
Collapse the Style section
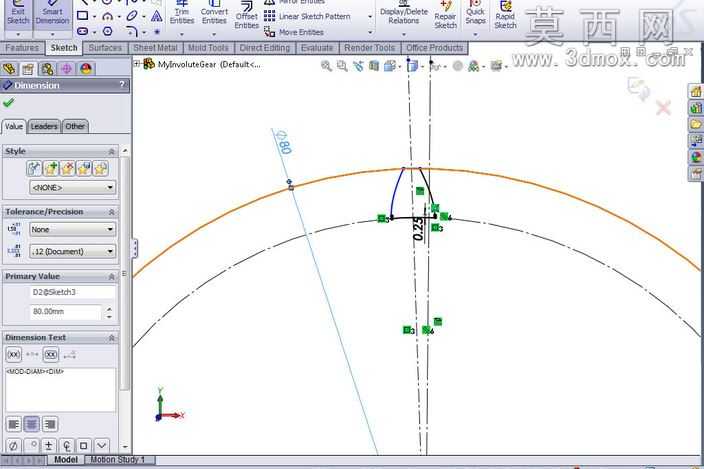pyautogui.click(x=111, y=152)
